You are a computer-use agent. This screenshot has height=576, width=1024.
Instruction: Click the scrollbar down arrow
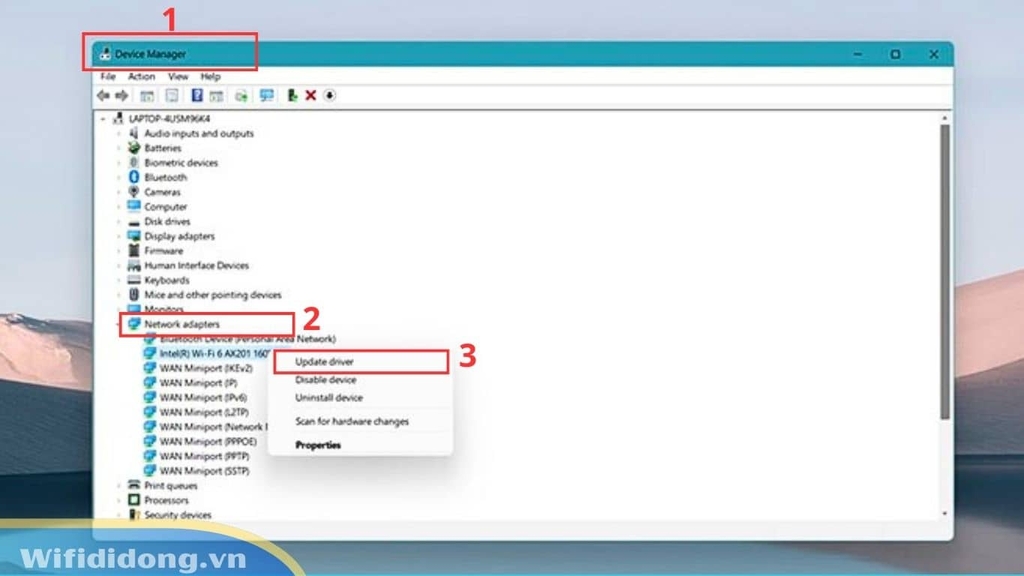pyautogui.click(x=944, y=515)
